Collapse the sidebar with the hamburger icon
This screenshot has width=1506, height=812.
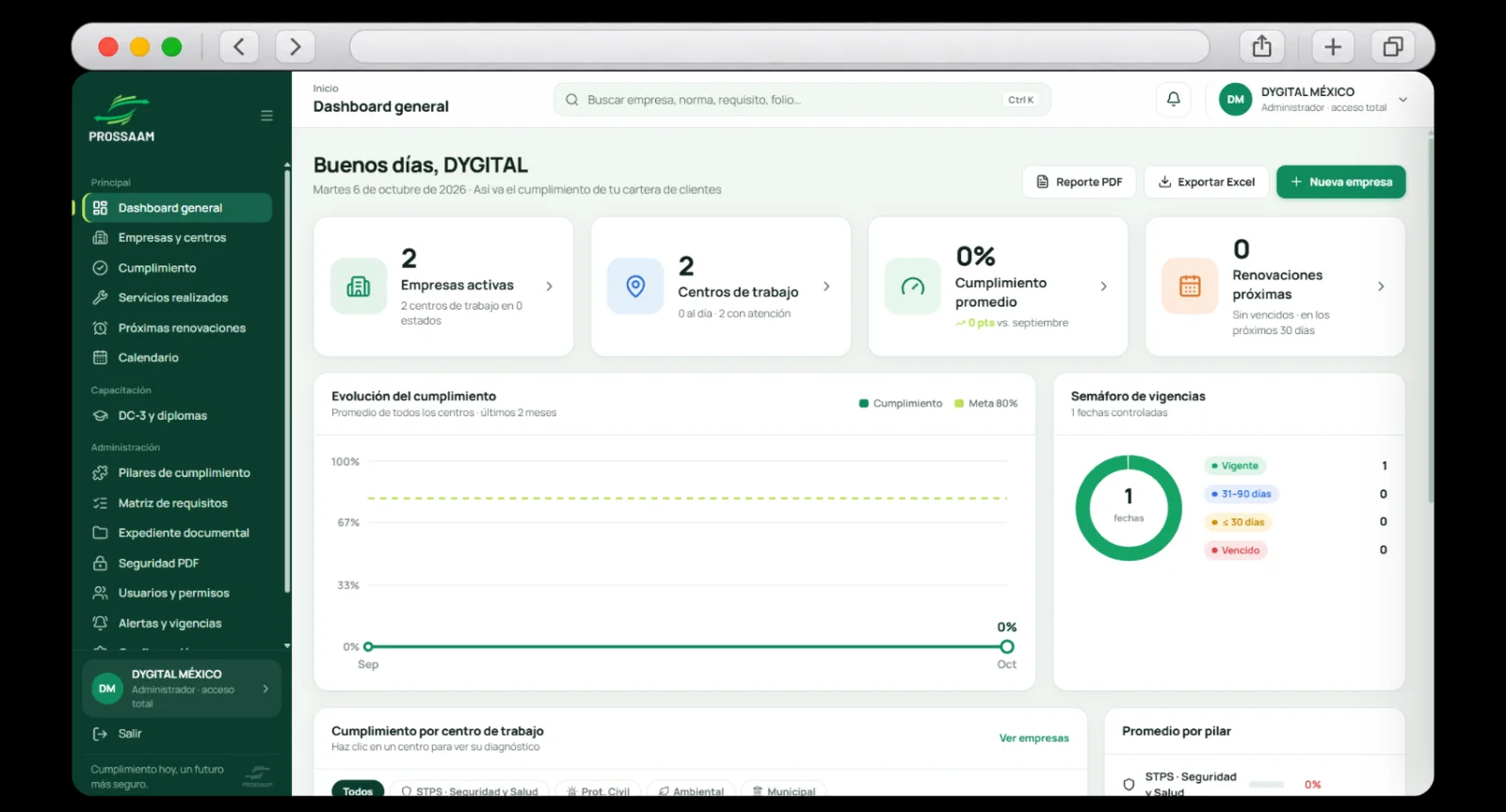266,116
